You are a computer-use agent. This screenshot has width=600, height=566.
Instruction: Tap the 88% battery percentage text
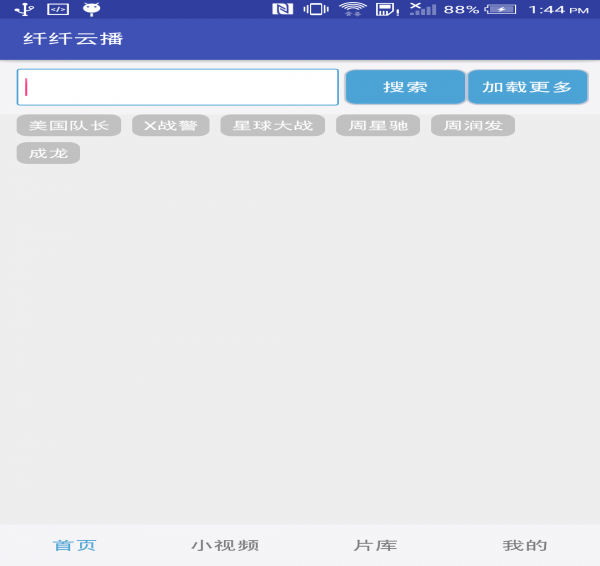coord(461,10)
